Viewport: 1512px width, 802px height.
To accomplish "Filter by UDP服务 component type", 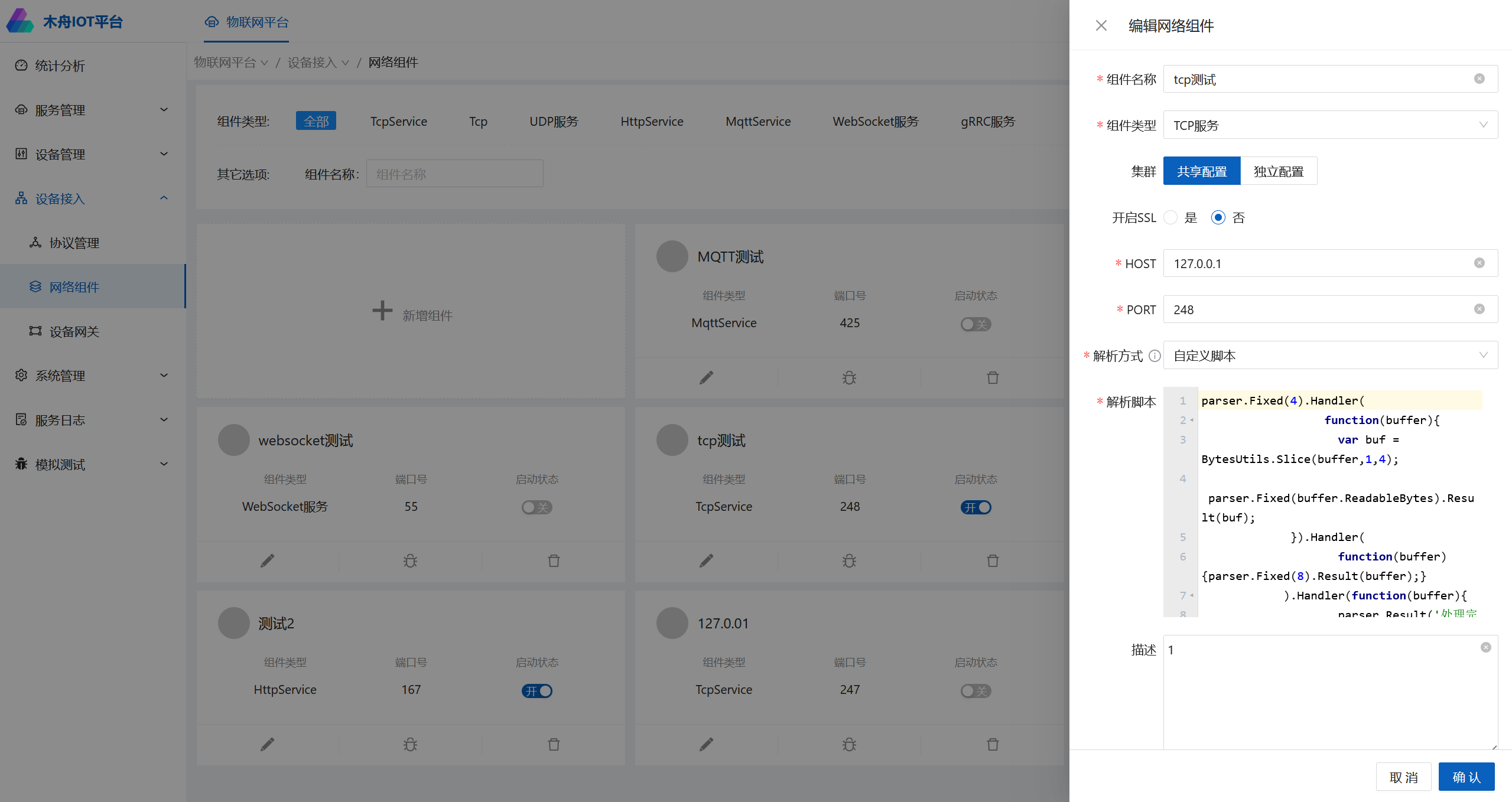I will coord(554,121).
